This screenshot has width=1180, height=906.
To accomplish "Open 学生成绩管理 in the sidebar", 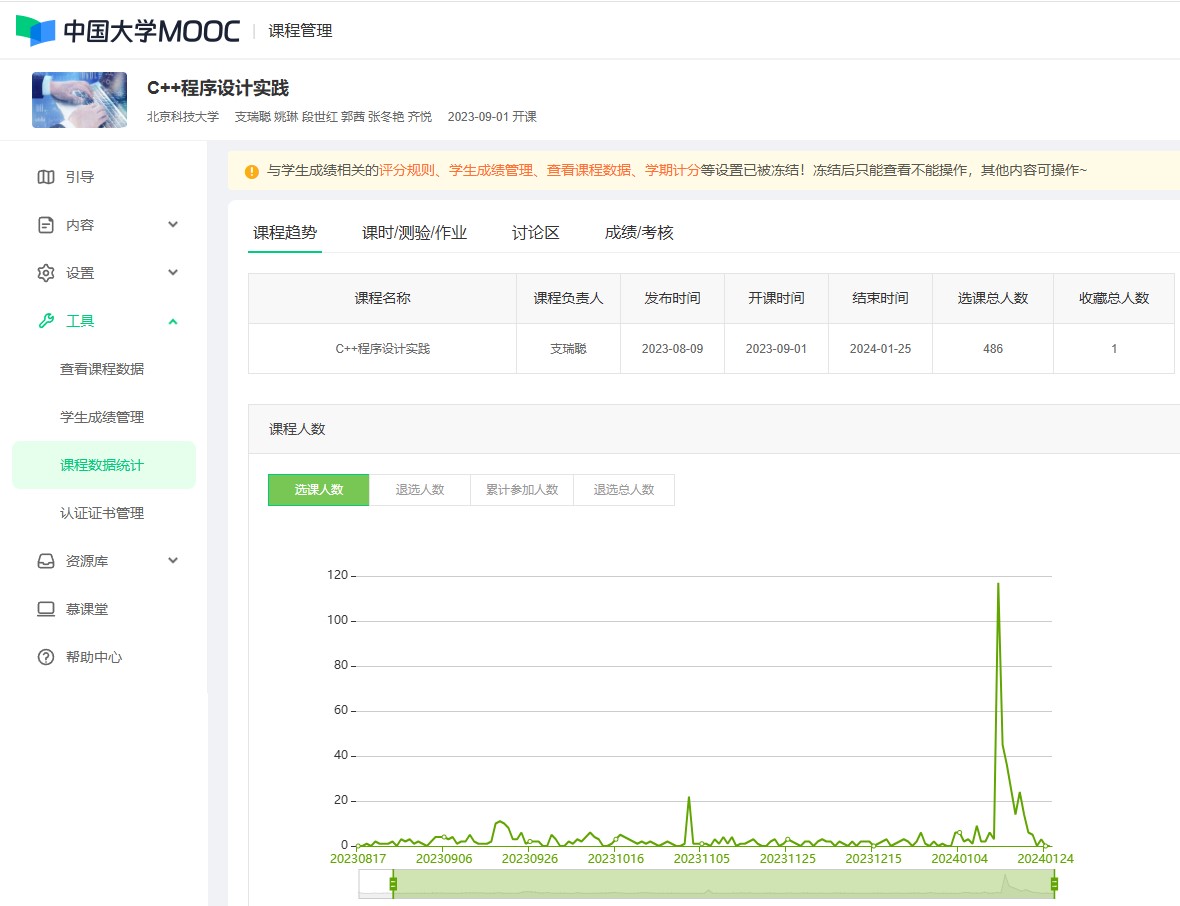I will [x=102, y=417].
